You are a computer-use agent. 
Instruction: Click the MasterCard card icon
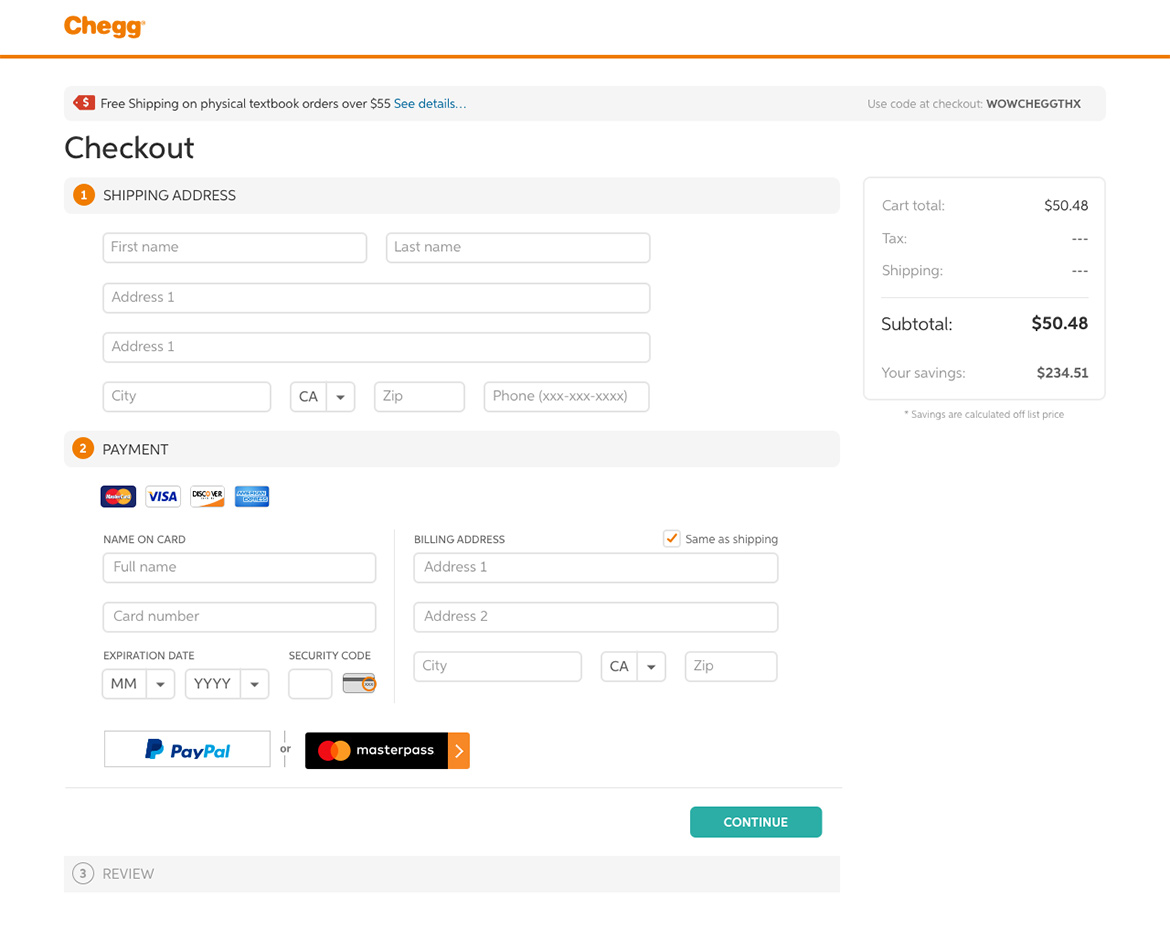pos(119,496)
